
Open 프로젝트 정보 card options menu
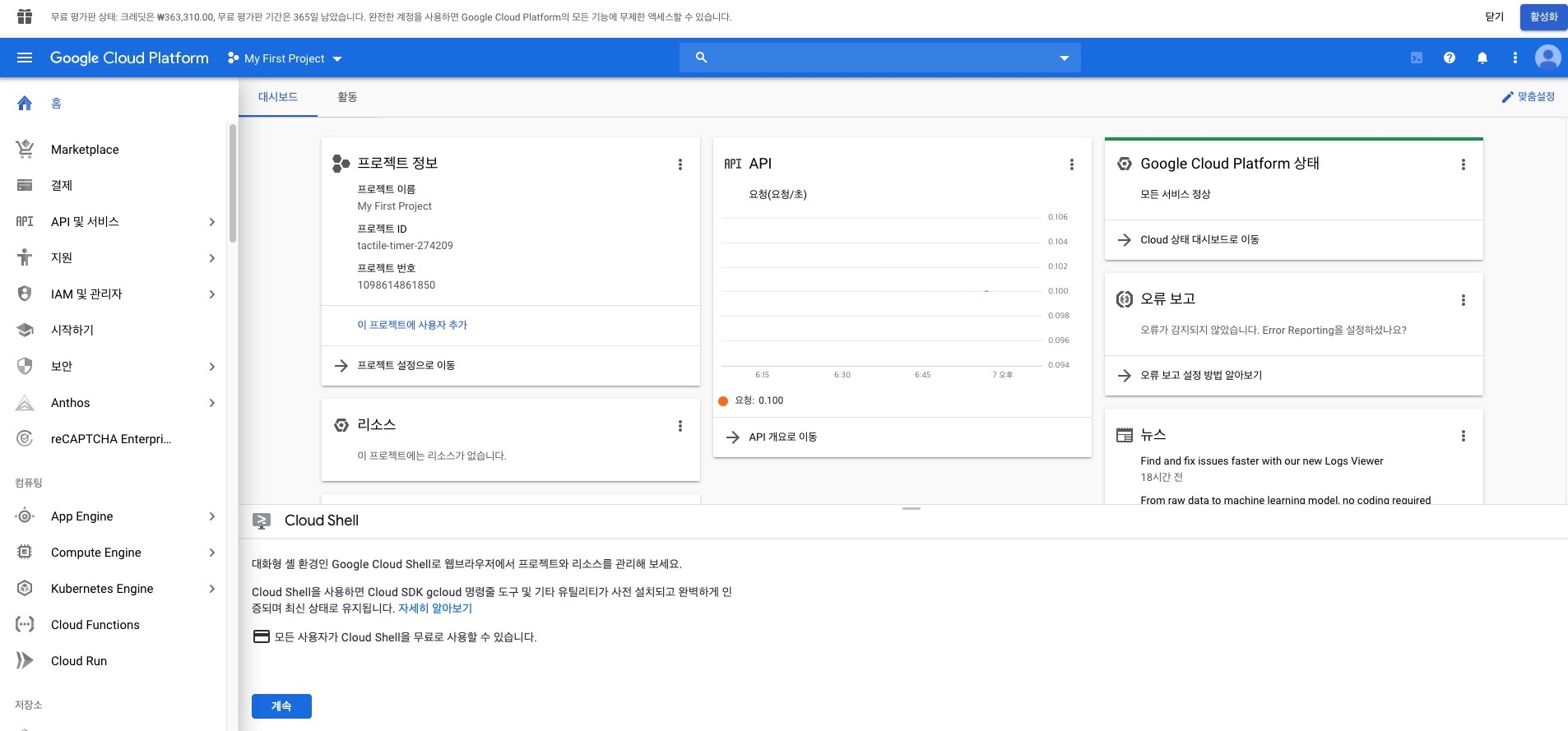click(680, 164)
